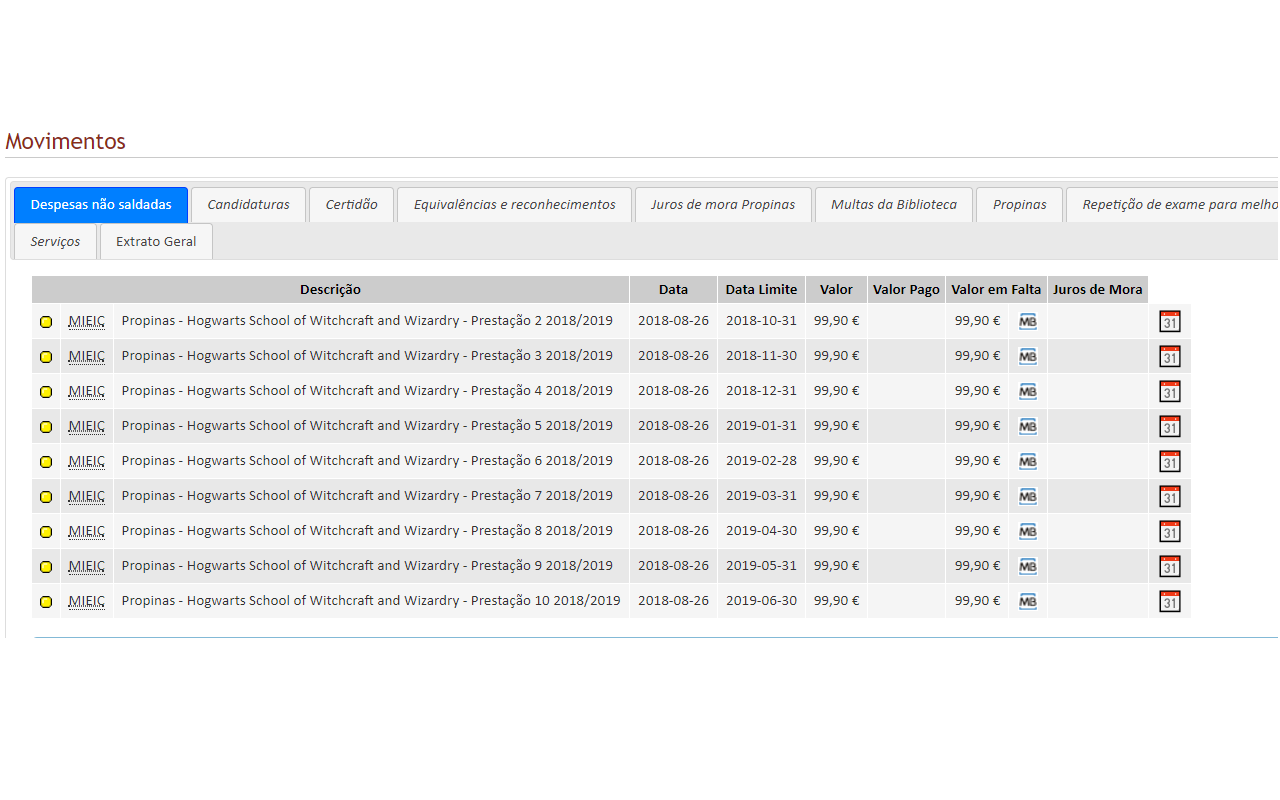Open the Repetição de exame tab

point(1172,205)
